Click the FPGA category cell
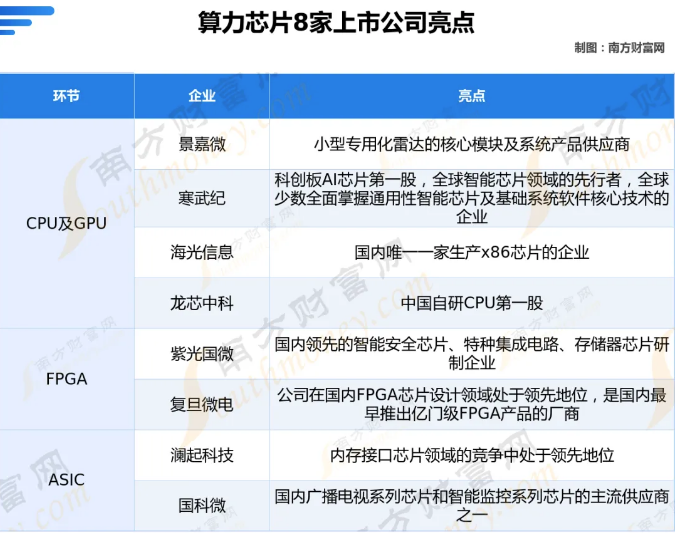 (66, 379)
